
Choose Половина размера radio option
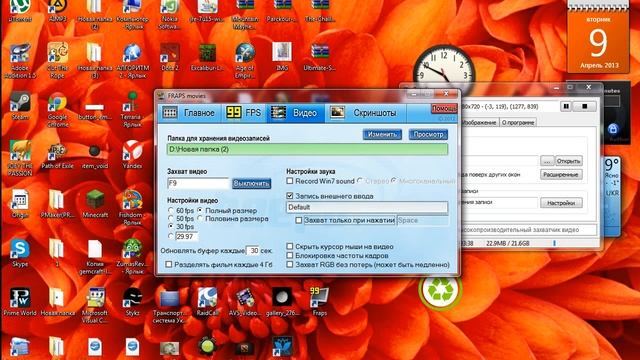[200, 219]
